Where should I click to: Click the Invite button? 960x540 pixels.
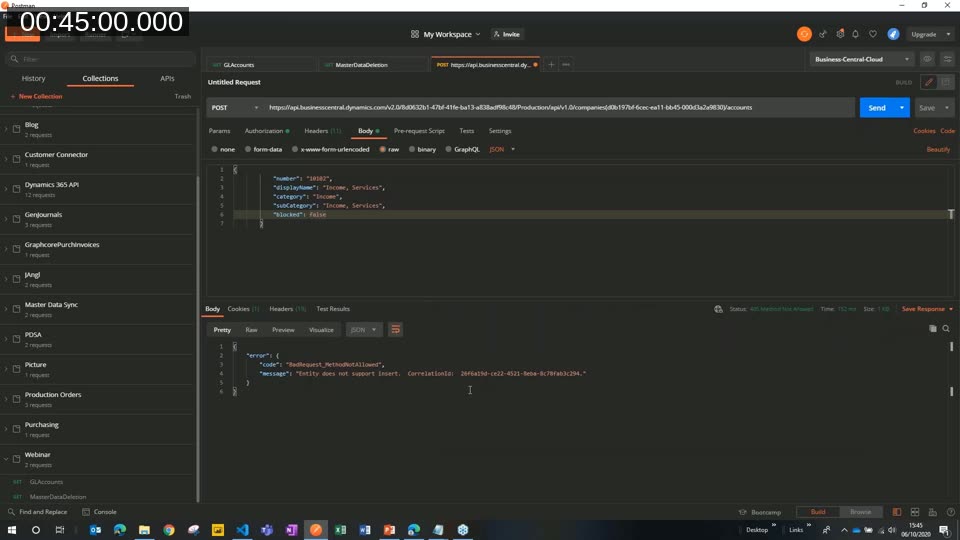point(507,34)
